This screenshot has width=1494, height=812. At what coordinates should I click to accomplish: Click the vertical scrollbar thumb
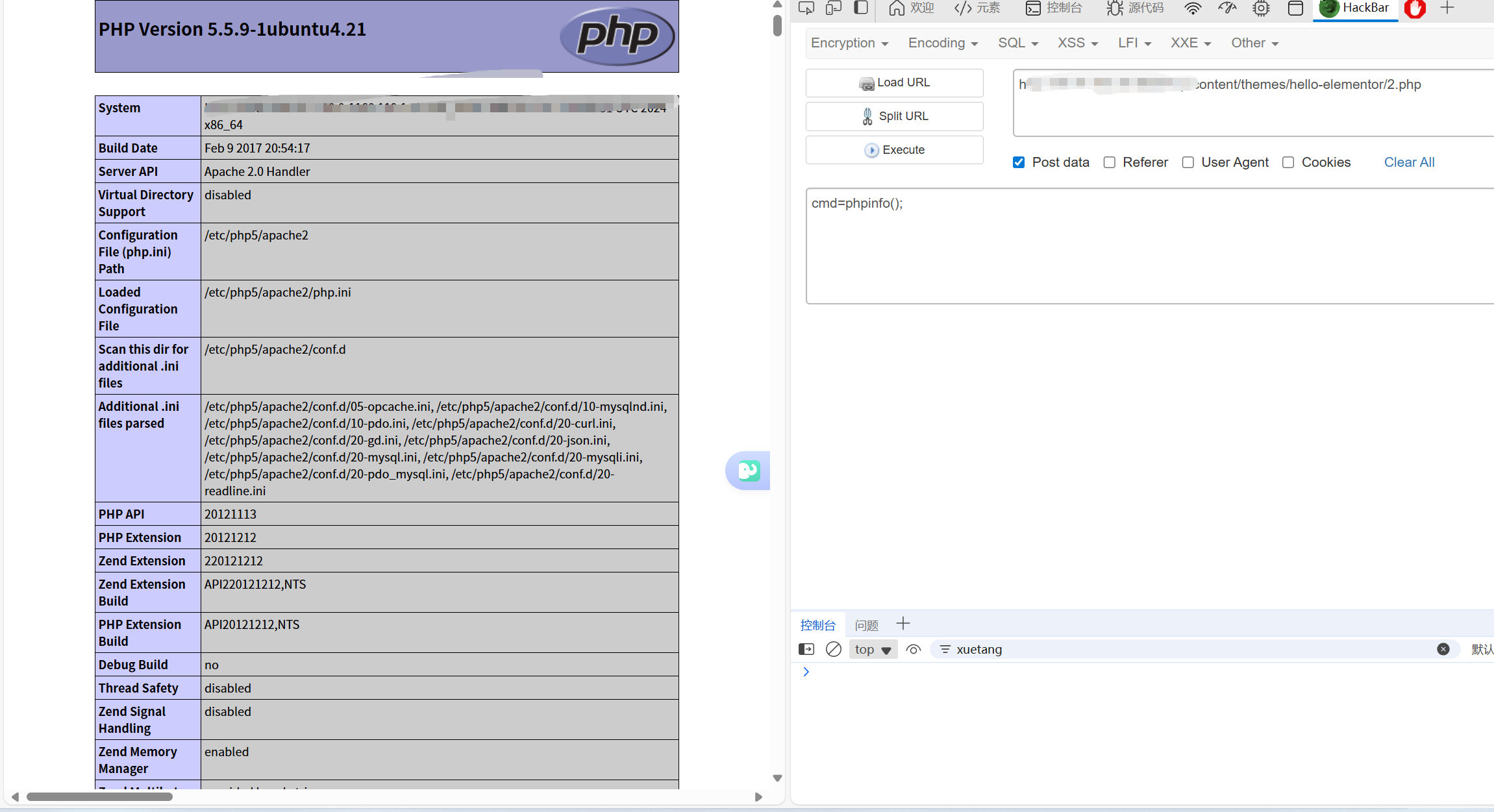click(777, 25)
